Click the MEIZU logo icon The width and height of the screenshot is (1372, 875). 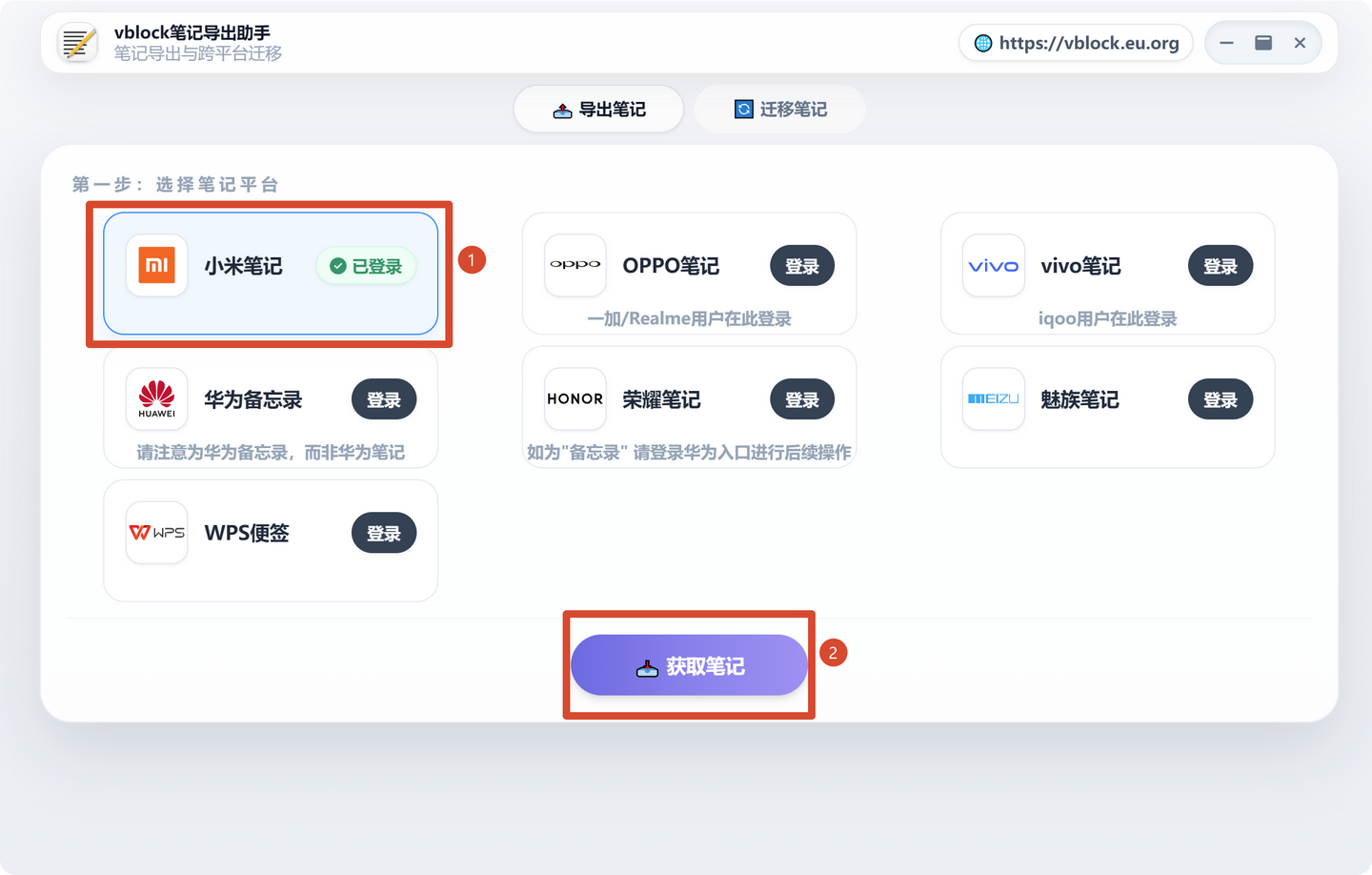994,399
